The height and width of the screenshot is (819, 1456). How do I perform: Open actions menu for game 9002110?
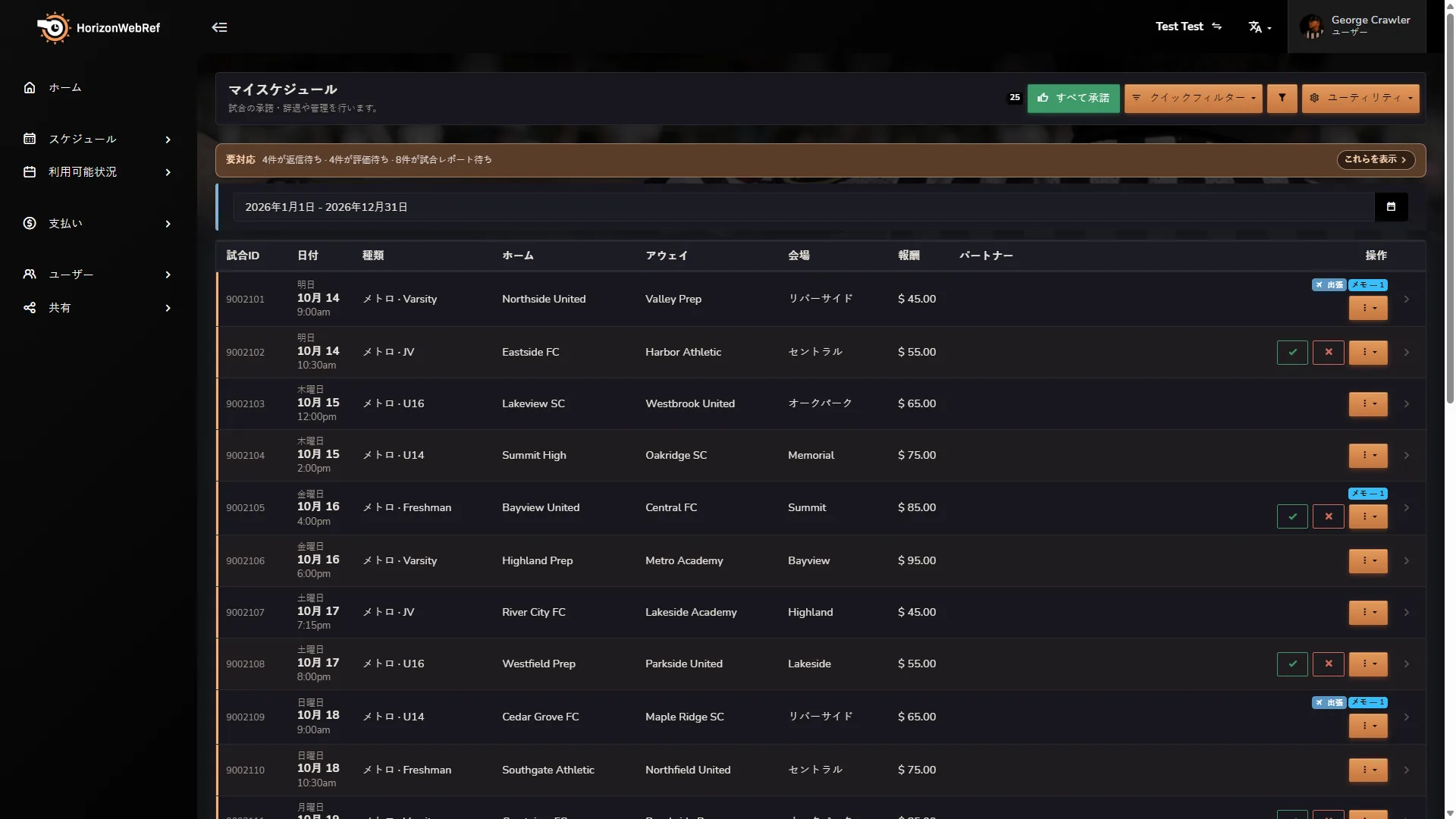pyautogui.click(x=1368, y=770)
